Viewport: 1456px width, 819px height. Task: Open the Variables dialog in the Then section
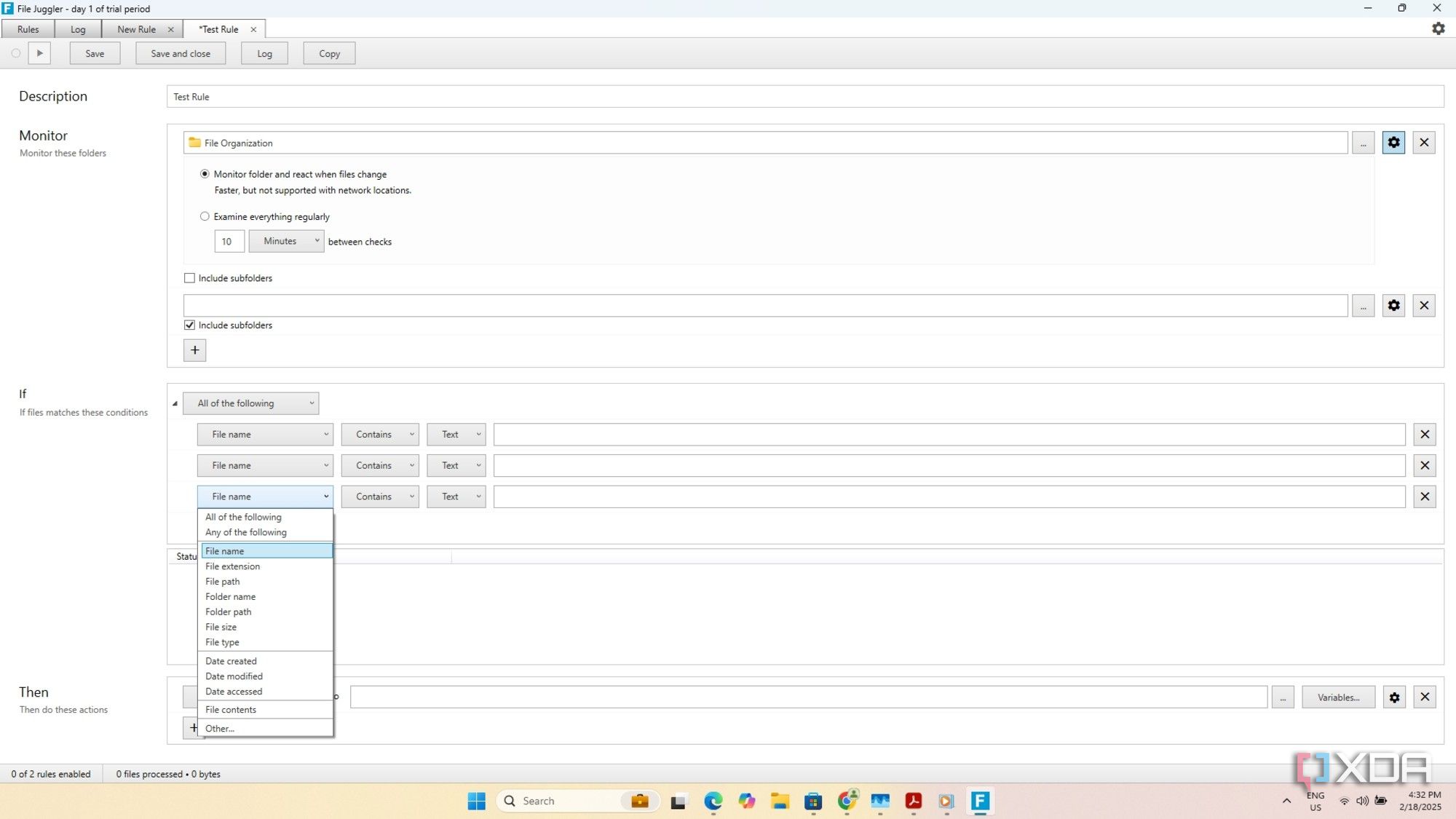[1338, 697]
